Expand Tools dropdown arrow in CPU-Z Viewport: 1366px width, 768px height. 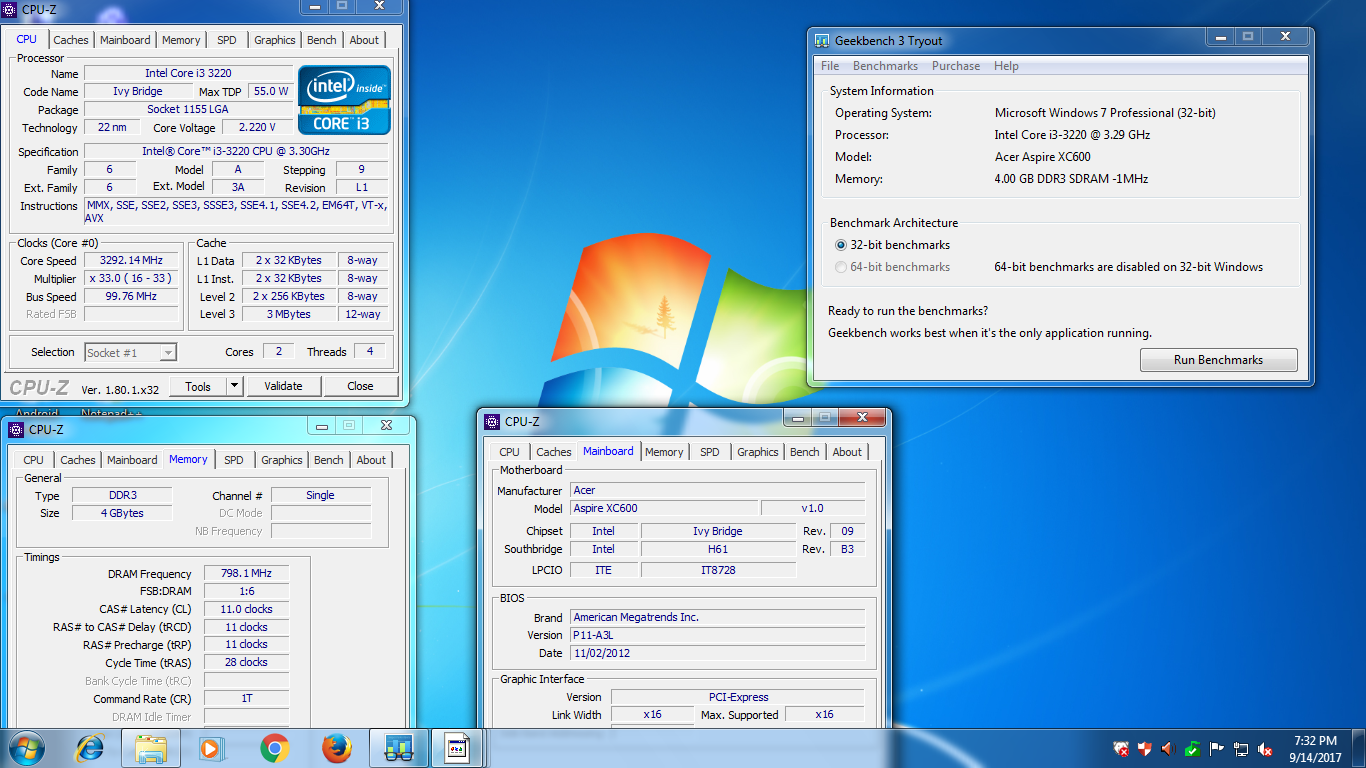point(234,386)
